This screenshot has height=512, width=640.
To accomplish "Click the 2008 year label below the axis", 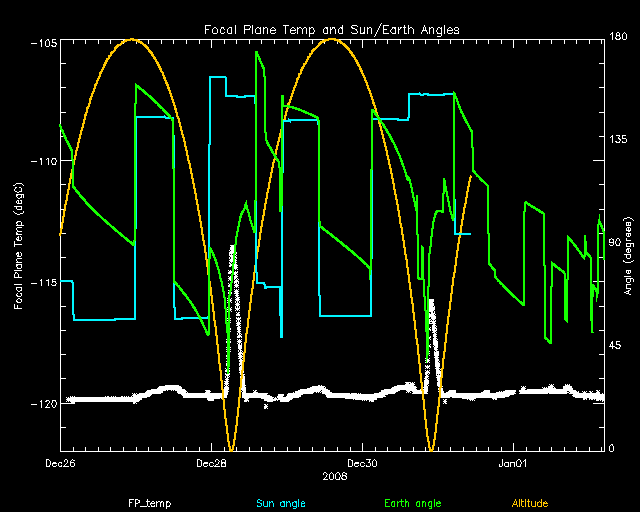I will click(x=335, y=477).
